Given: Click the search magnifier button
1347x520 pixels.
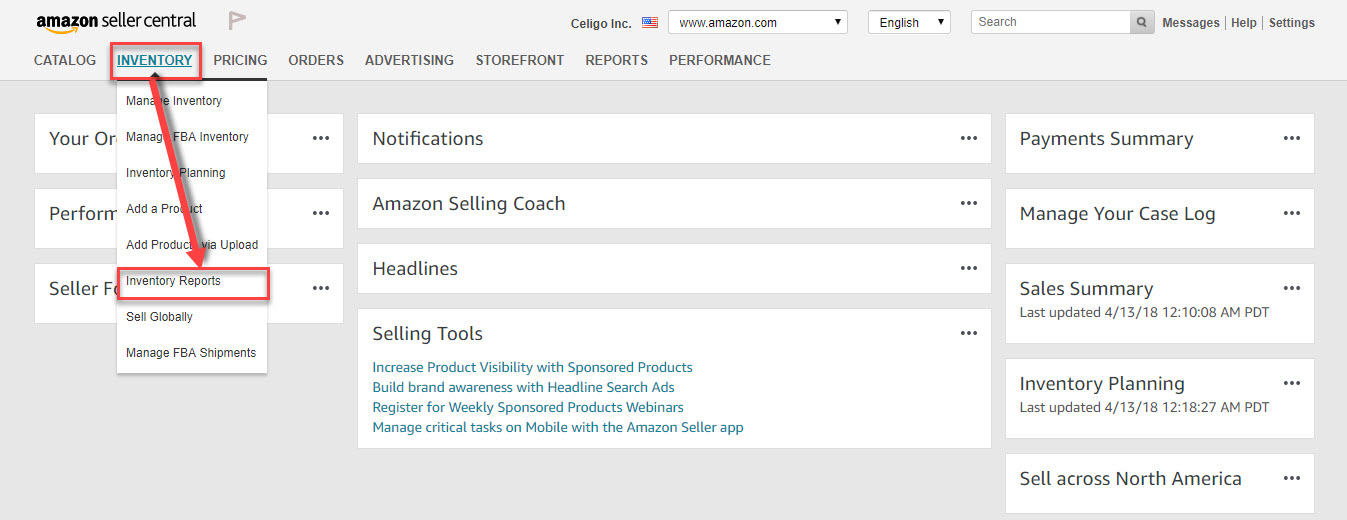Looking at the screenshot, I should click(x=1142, y=22).
